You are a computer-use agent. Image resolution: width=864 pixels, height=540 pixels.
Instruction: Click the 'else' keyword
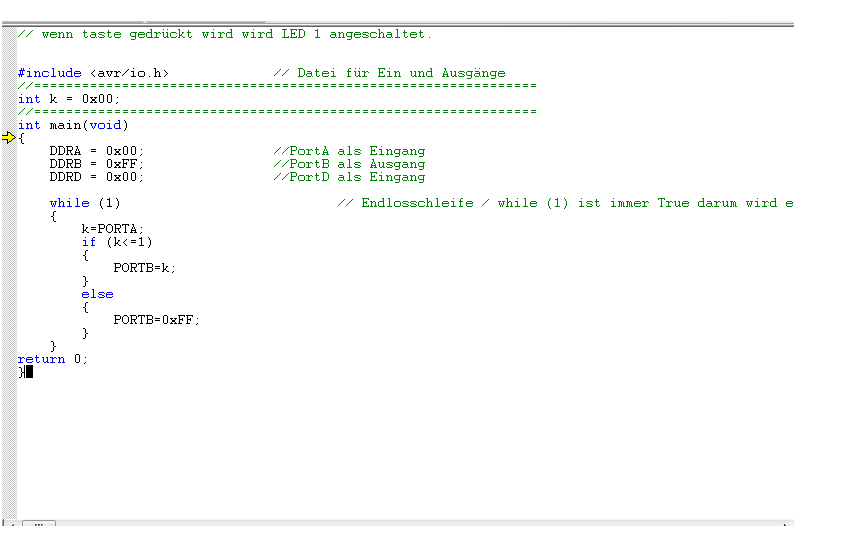tap(98, 294)
